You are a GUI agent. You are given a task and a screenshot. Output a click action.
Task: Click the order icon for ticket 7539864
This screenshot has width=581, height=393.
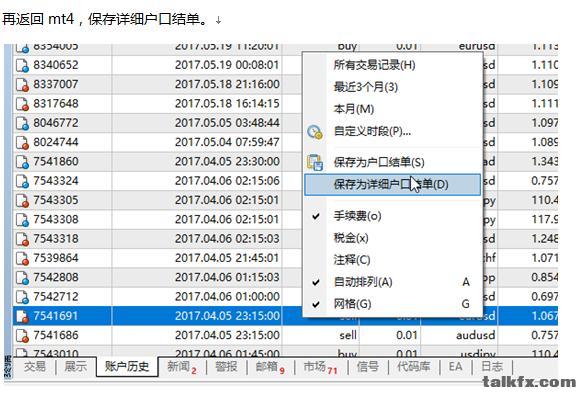pyautogui.click(x=22, y=258)
